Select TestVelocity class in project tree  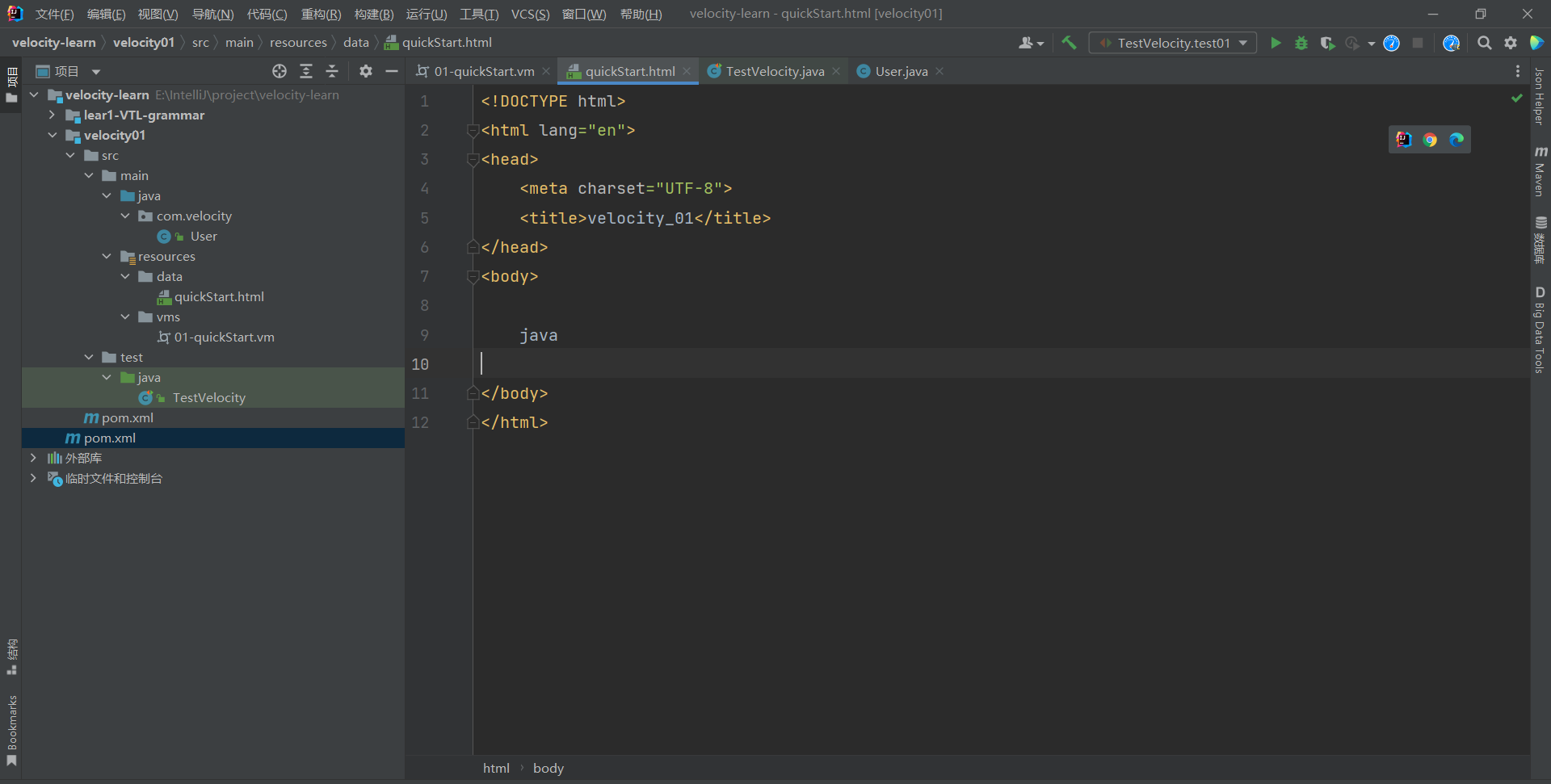209,397
